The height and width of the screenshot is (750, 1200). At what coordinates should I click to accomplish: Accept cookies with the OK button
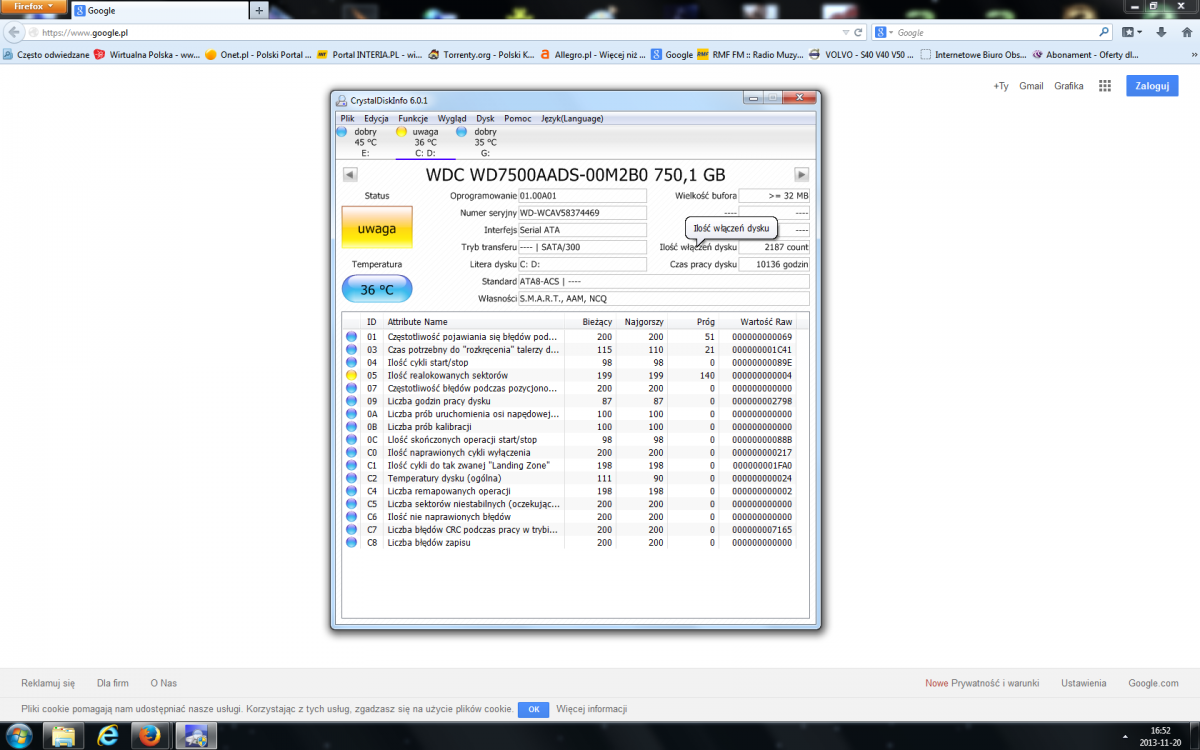tap(533, 709)
